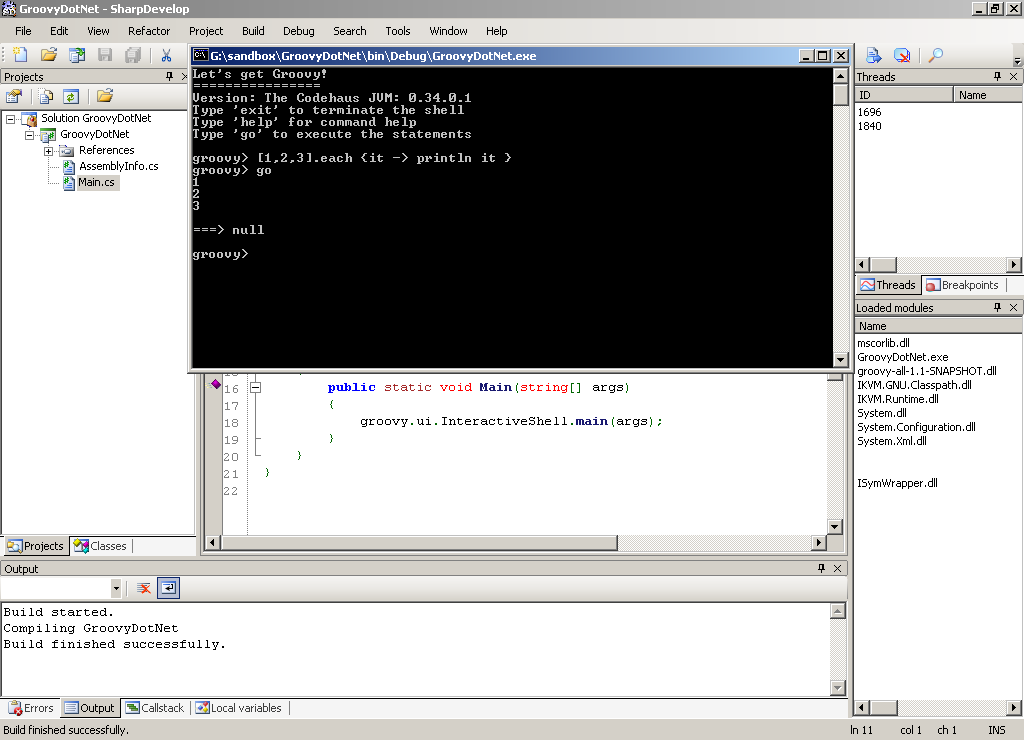Click the document with blue arrow toolbar icon
1024x740 pixels.
pyautogui.click(x=873, y=56)
